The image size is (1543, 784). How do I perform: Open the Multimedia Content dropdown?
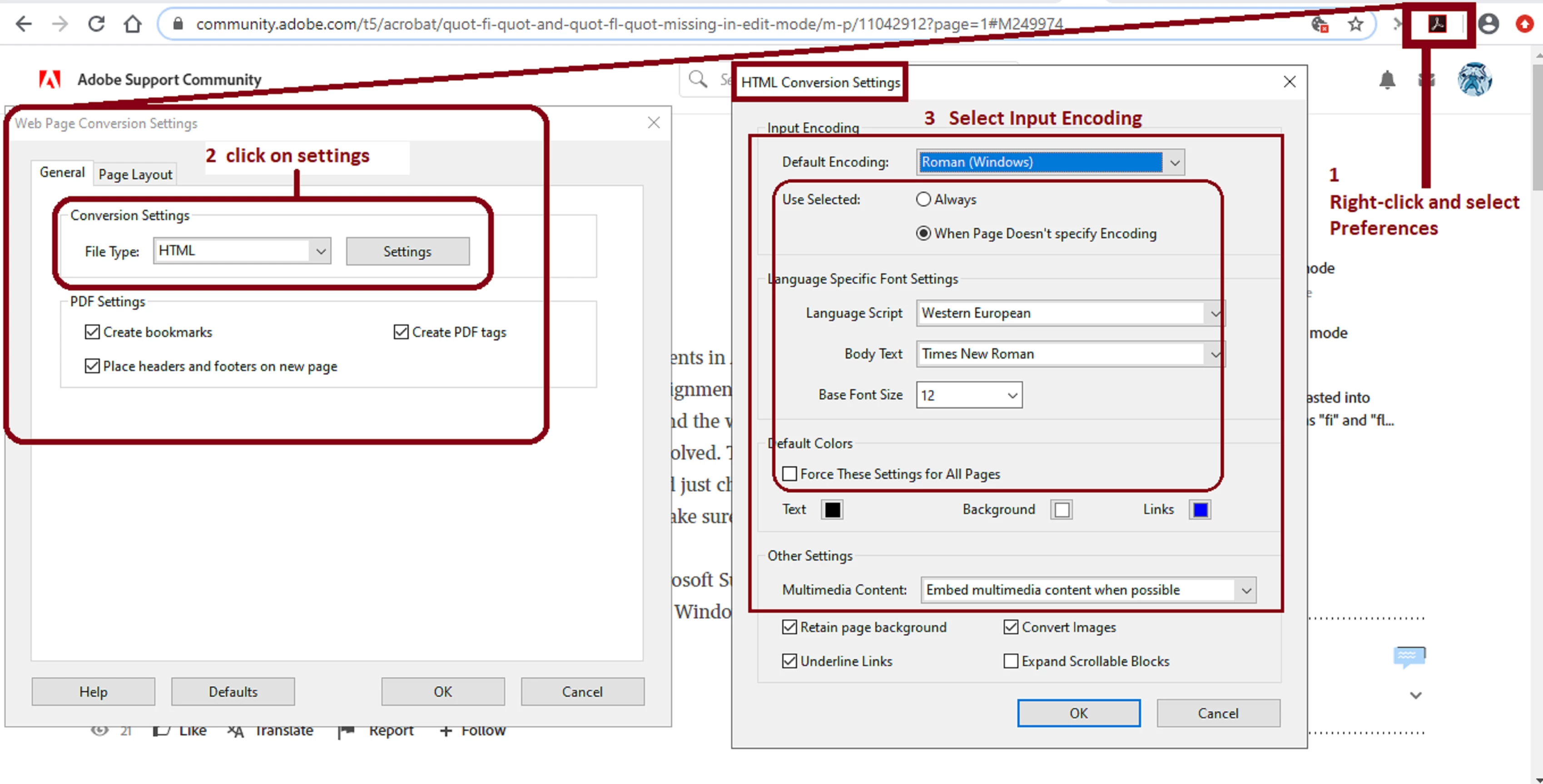pos(1246,590)
